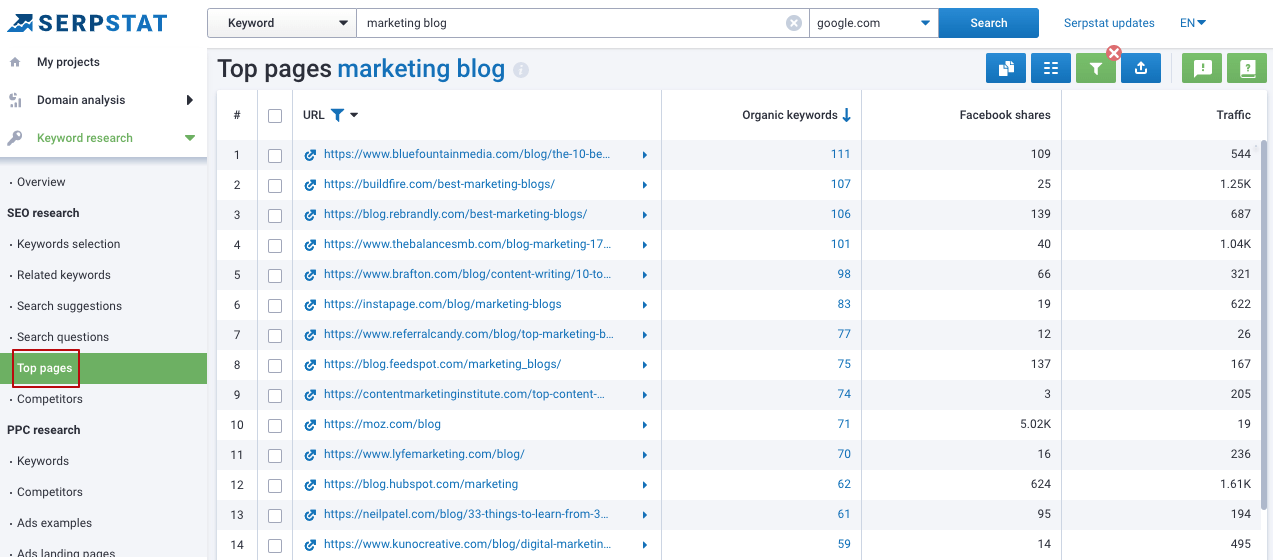Open external link icon for instapage row
This screenshot has width=1273, height=560.
click(310, 305)
